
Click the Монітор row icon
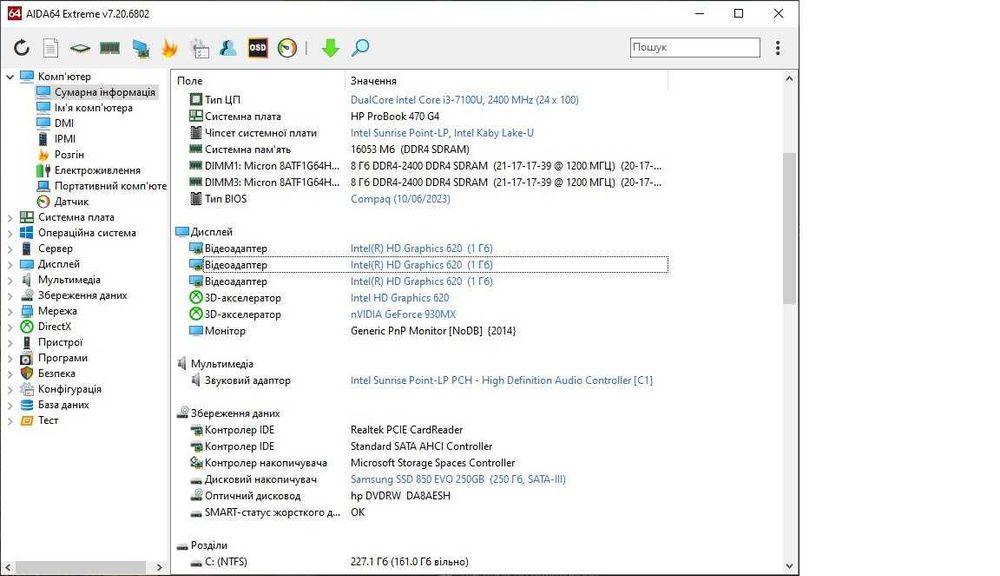(196, 331)
